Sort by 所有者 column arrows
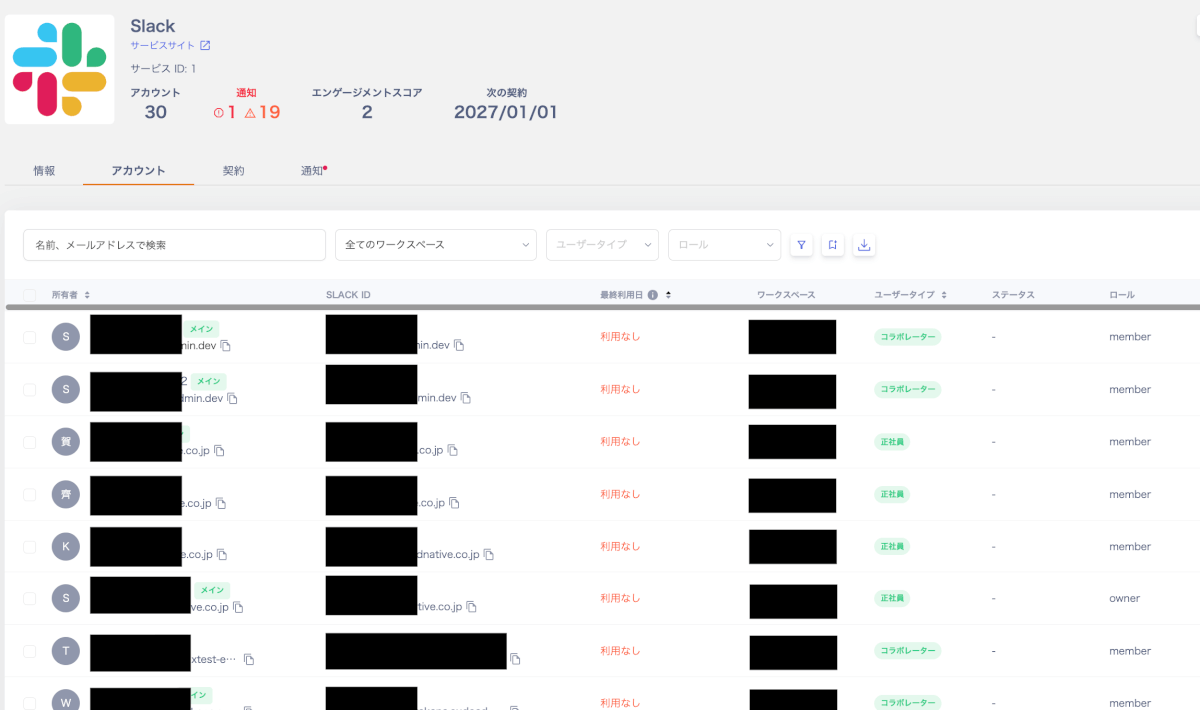 (x=87, y=295)
